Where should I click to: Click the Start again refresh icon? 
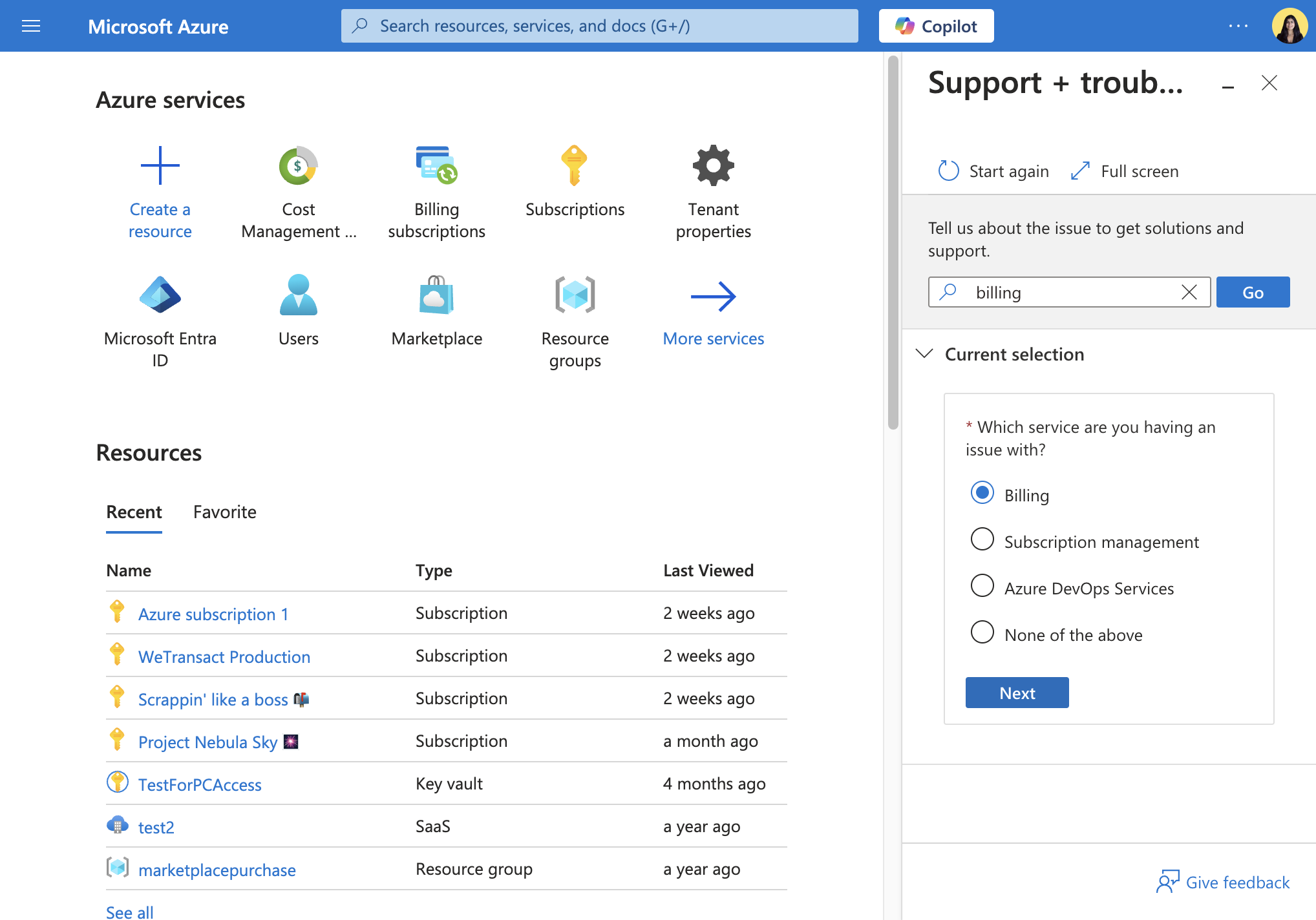(948, 171)
